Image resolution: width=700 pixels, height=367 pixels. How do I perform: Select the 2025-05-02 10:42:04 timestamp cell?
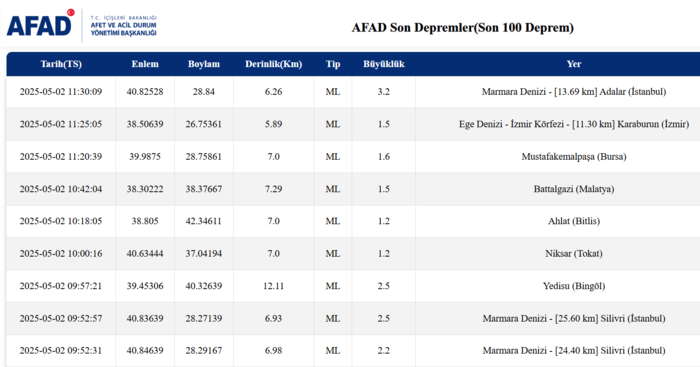pos(61,189)
